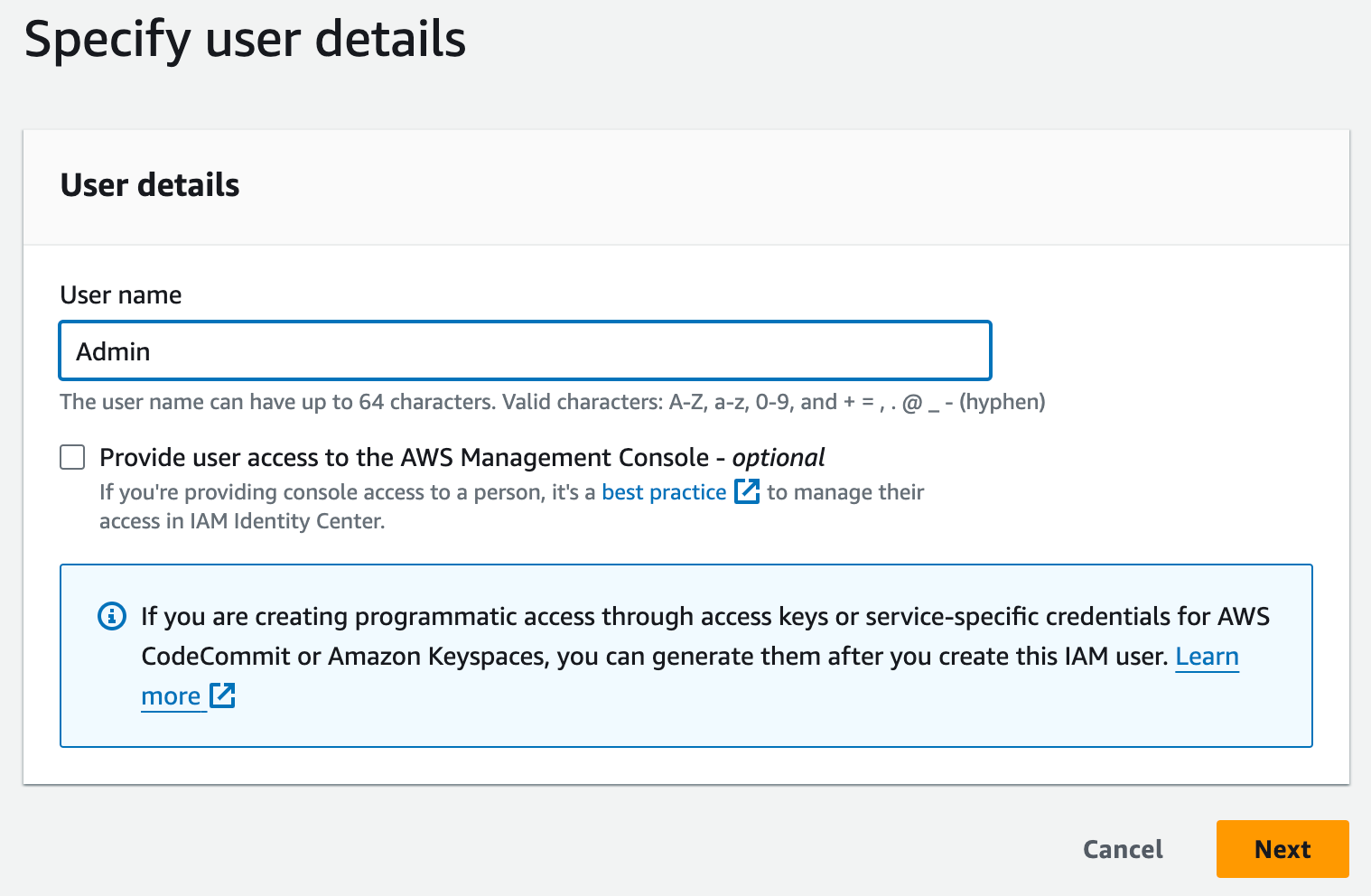Image resolution: width=1371 pixels, height=896 pixels.
Task: Click the Admin text in the field
Action: [113, 351]
